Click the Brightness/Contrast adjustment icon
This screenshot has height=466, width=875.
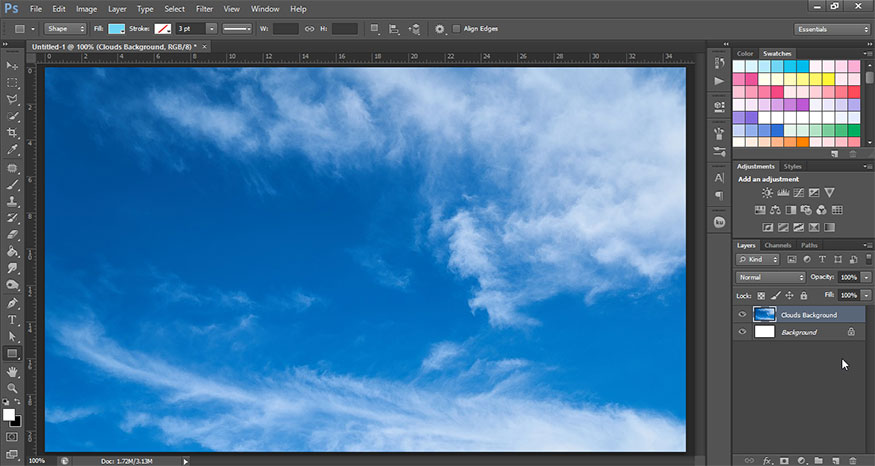point(767,192)
